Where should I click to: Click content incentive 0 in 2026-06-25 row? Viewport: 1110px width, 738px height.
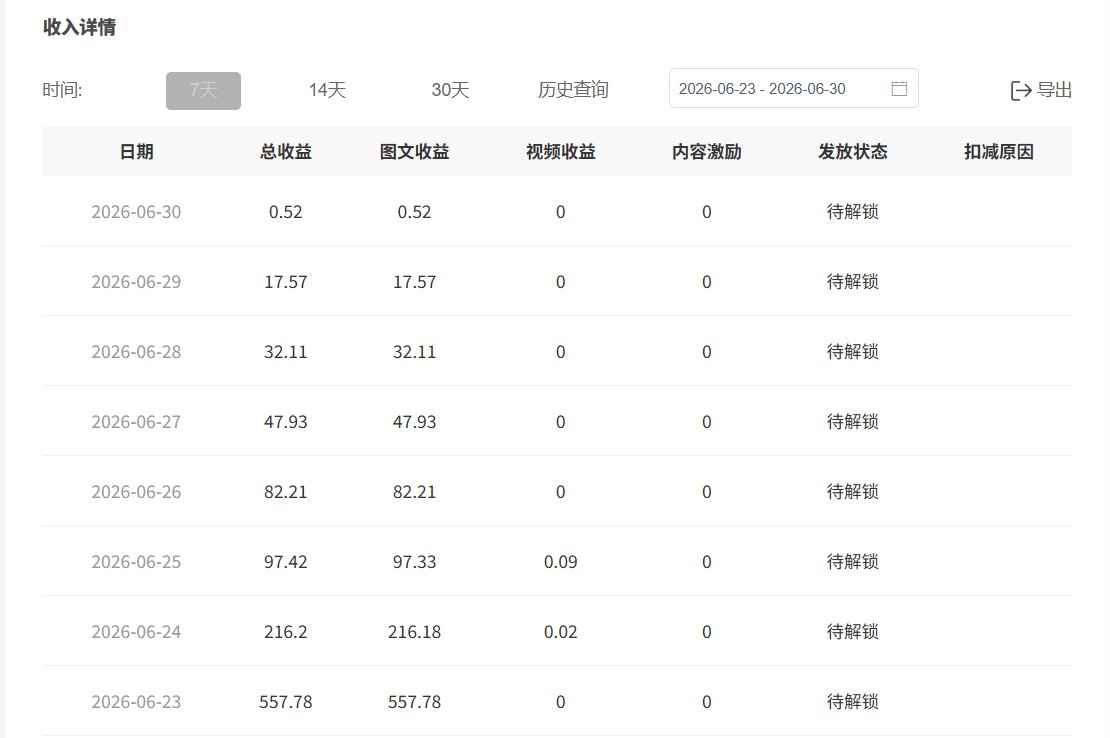[706, 562]
